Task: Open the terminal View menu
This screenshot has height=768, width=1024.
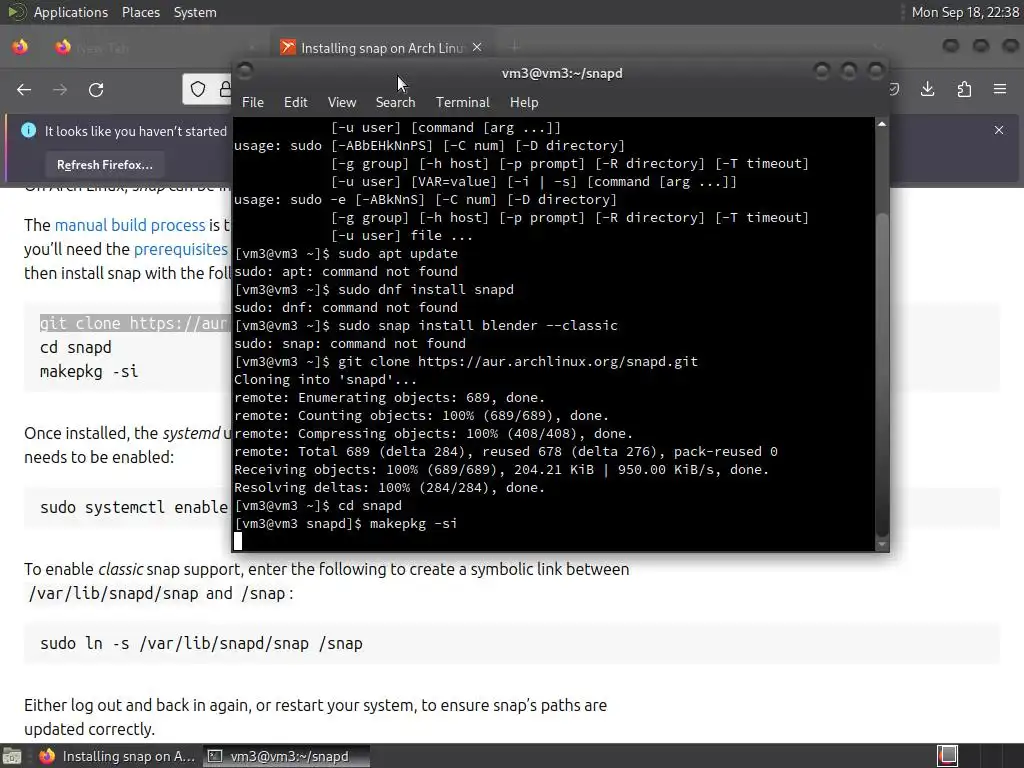Action: pyautogui.click(x=342, y=102)
